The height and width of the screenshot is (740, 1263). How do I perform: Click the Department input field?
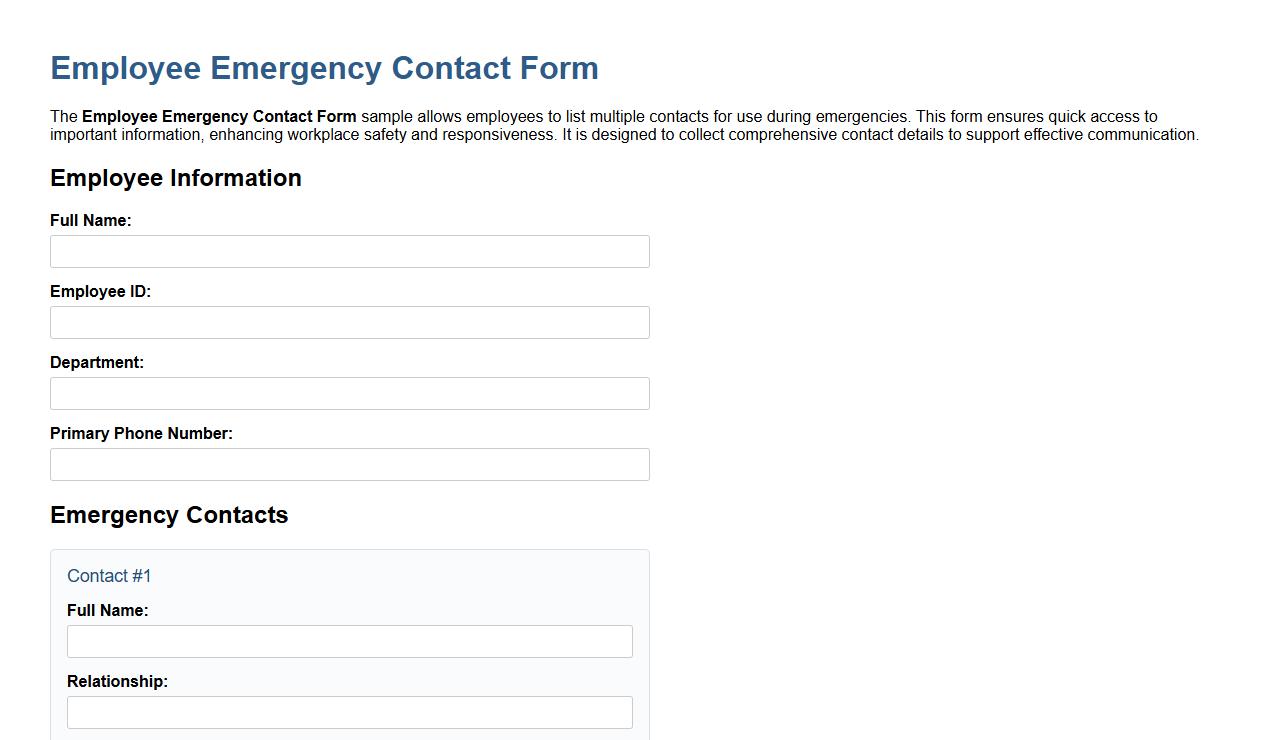pos(349,393)
